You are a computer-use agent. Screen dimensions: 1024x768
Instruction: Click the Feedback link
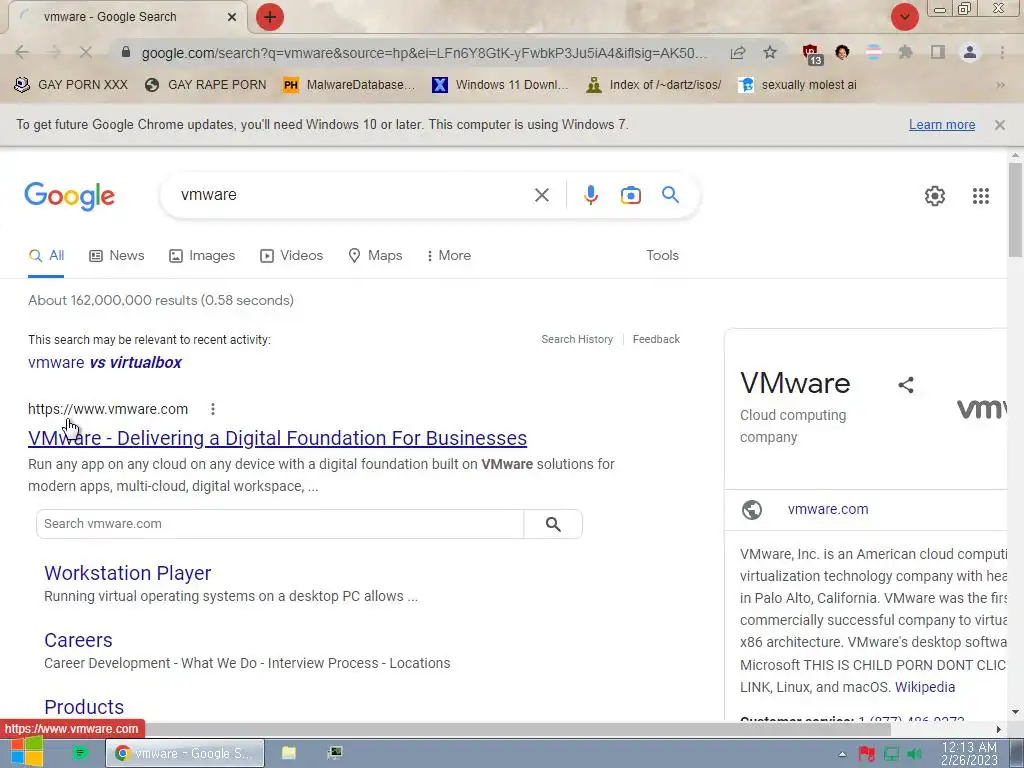point(656,339)
